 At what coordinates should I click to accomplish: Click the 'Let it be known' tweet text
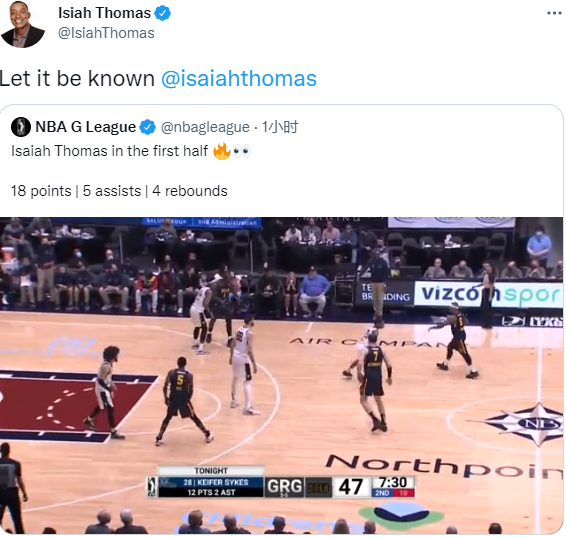click(x=77, y=78)
